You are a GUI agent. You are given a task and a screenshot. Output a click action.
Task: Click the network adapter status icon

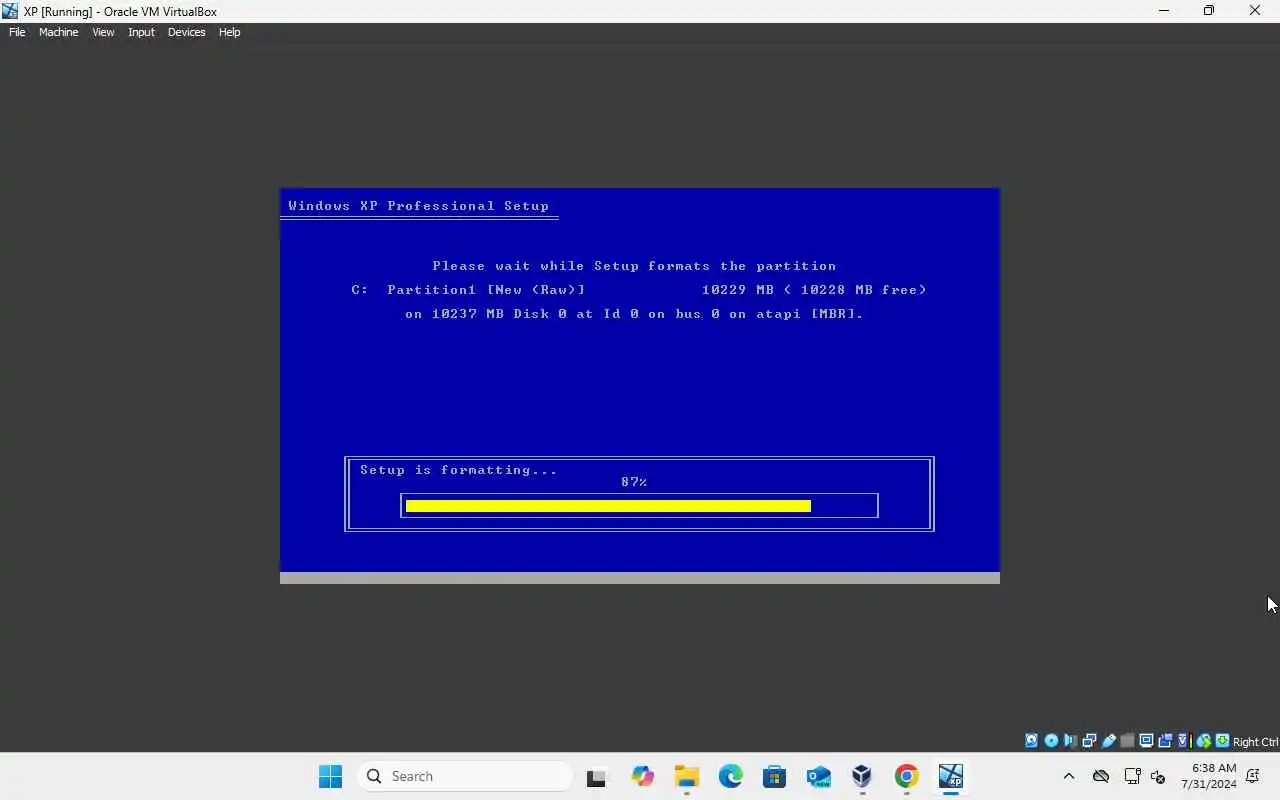coord(1089,741)
